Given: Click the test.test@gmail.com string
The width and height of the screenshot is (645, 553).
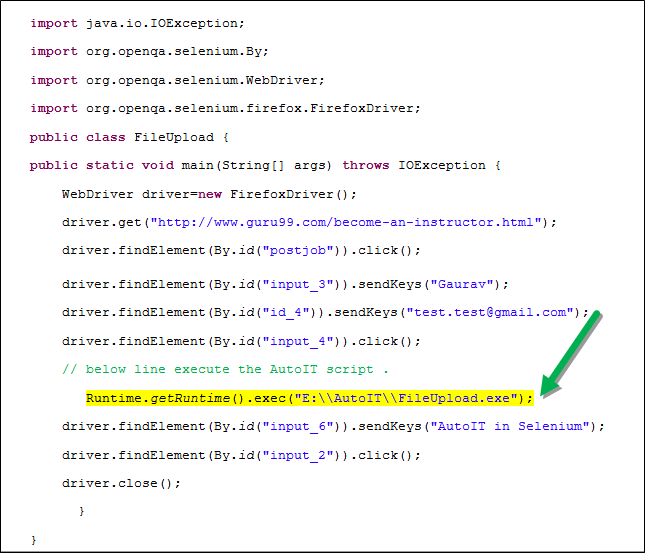Looking at the screenshot, I should click(x=491, y=312).
